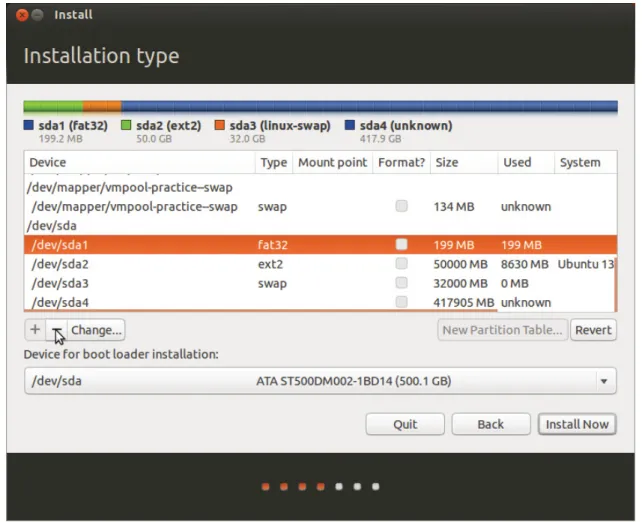Click the Size column header
This screenshot has width=642, height=522.
[464, 162]
